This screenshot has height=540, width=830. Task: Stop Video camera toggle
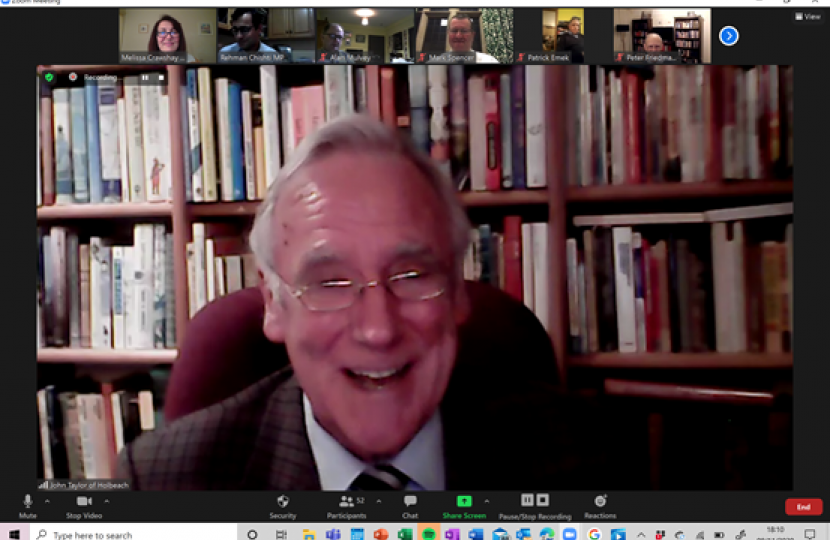coord(86,502)
